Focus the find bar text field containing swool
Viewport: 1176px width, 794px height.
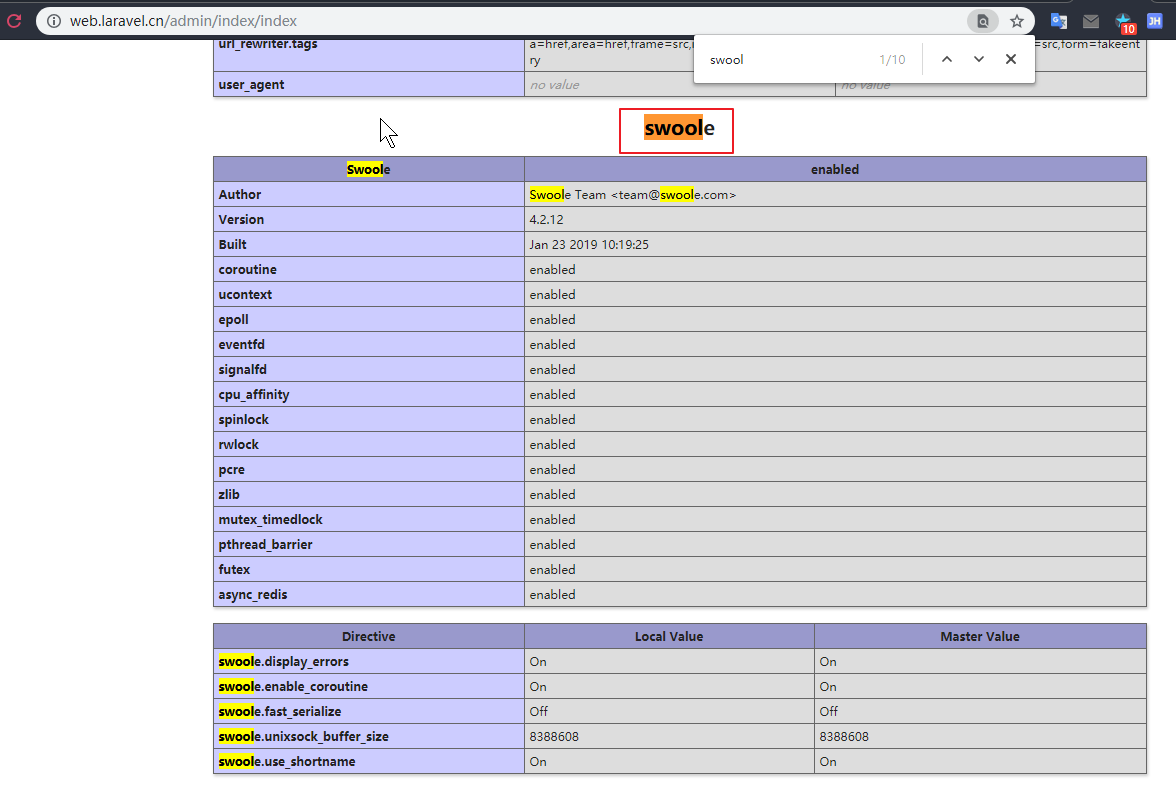[x=788, y=59]
